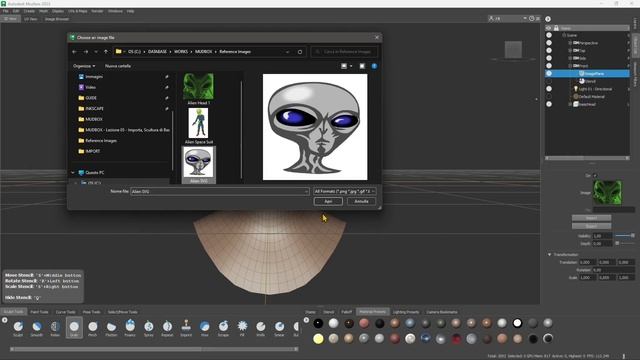The width and height of the screenshot is (640, 360).
Task: Select the Alien Head 1 thumbnail
Action: click(198, 89)
